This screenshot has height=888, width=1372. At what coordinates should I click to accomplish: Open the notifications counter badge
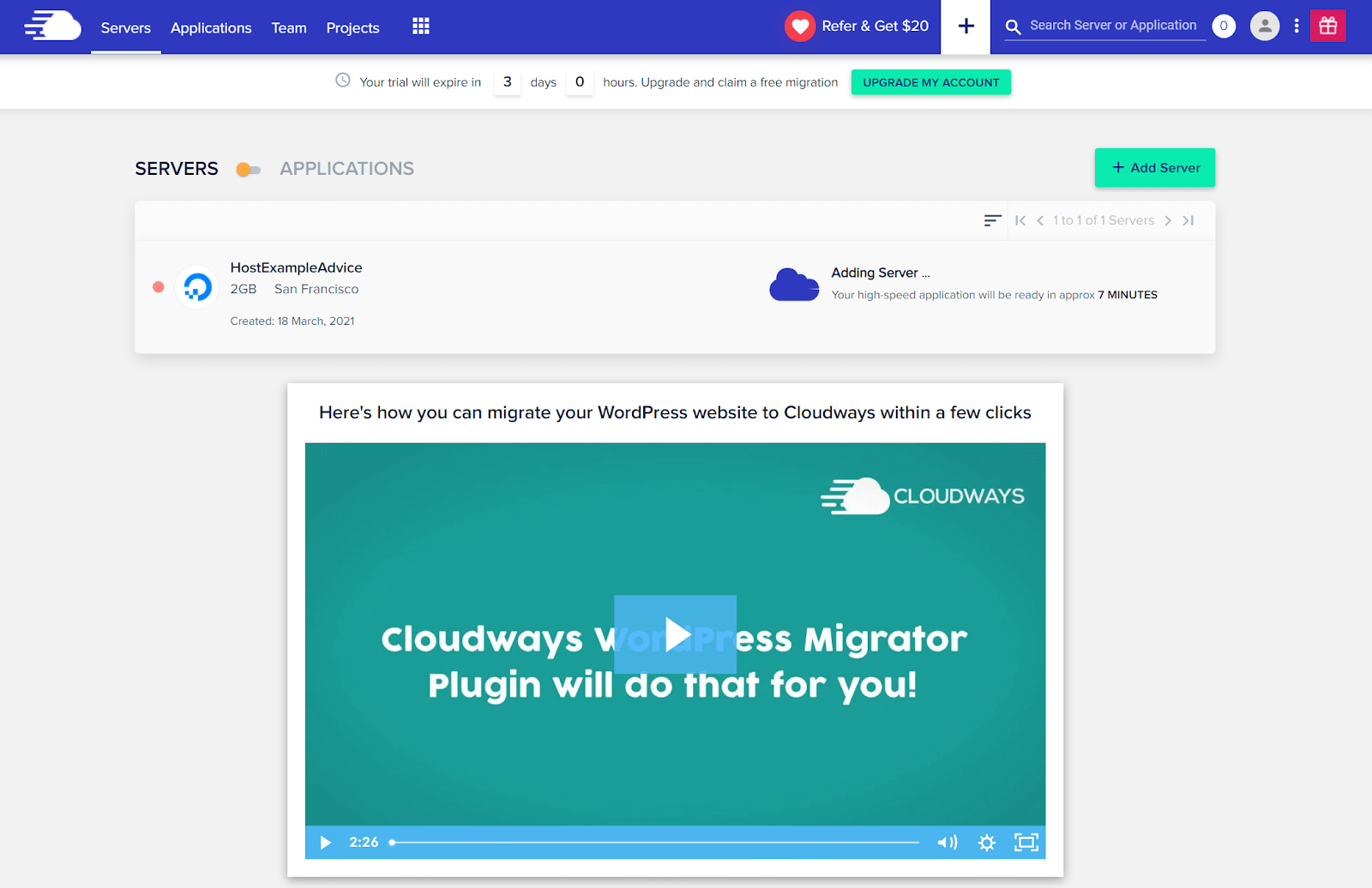1224,26
